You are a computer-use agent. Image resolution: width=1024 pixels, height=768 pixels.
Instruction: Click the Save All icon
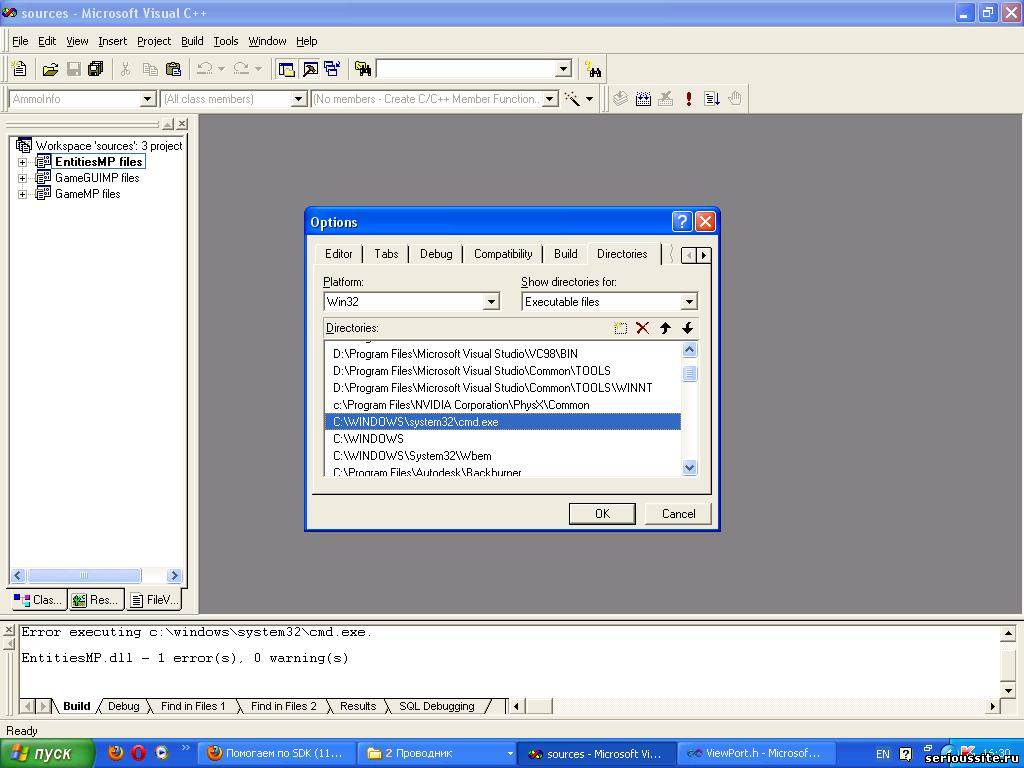point(96,69)
